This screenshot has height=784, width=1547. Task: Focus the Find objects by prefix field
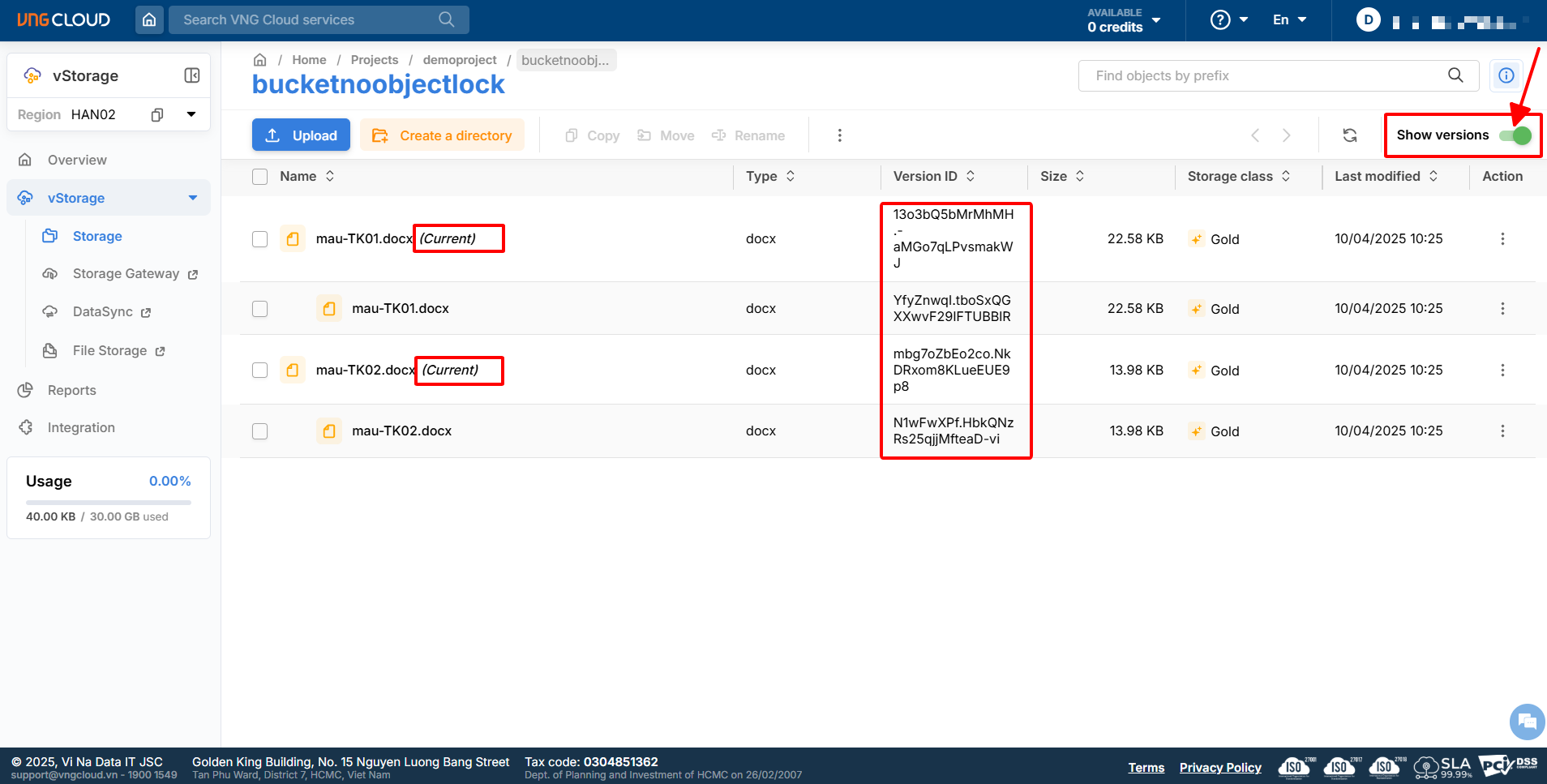1265,75
